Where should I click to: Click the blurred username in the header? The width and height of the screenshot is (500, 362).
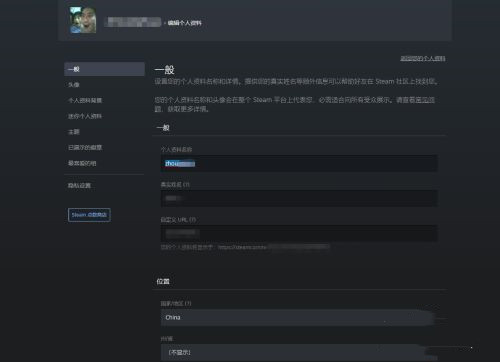tap(133, 22)
